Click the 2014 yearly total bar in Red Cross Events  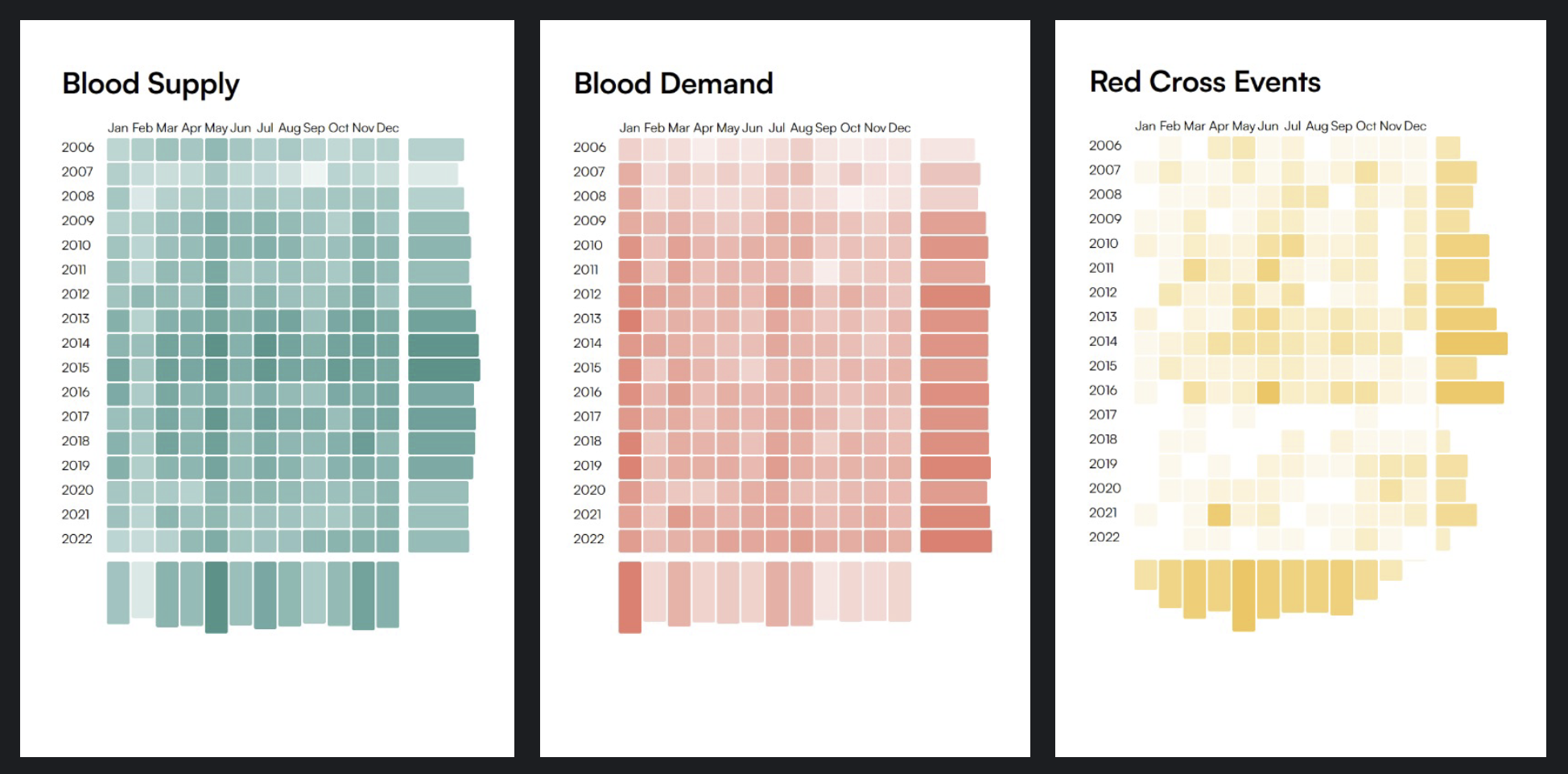[1471, 344]
